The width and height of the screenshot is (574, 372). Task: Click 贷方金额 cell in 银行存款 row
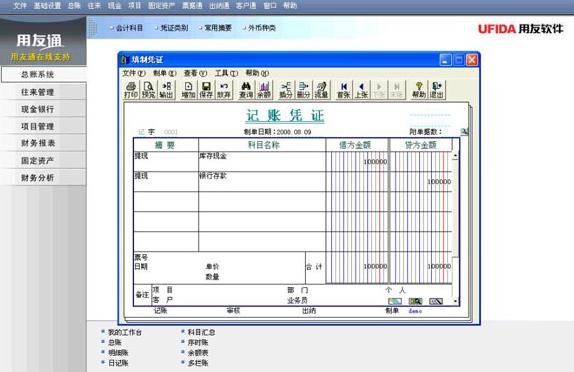click(x=421, y=182)
